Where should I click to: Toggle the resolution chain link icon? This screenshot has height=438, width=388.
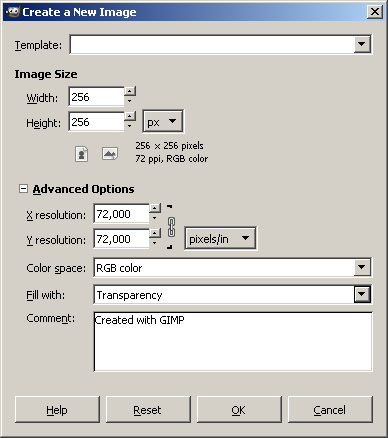point(171,227)
